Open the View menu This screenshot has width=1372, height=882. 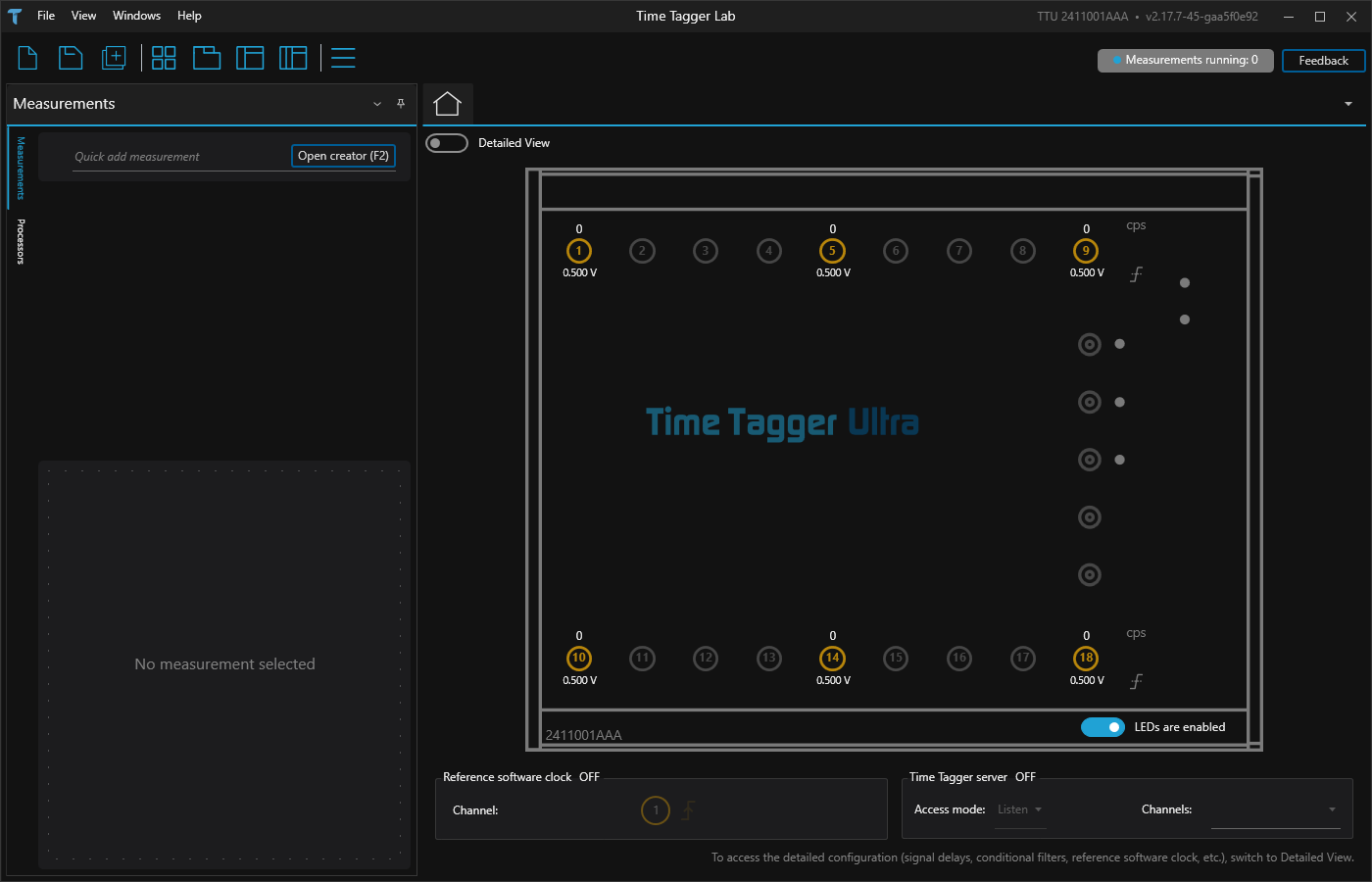[84, 16]
